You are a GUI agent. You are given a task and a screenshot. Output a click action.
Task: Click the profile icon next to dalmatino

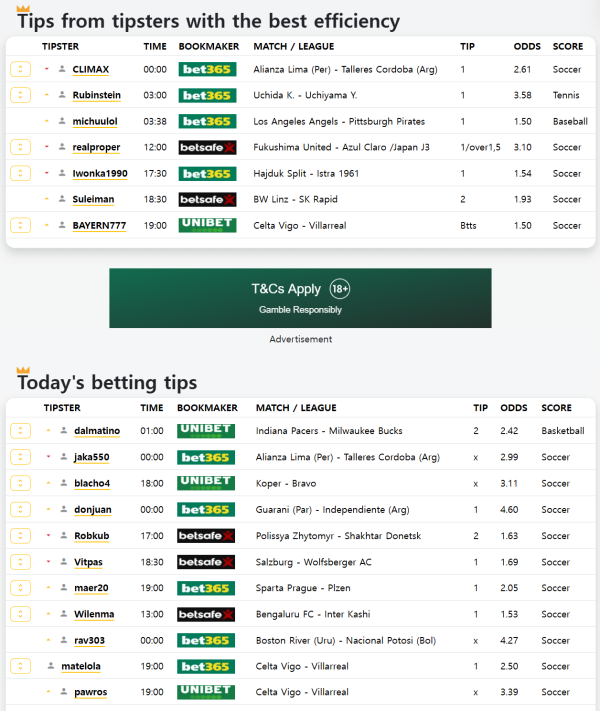coord(63,431)
